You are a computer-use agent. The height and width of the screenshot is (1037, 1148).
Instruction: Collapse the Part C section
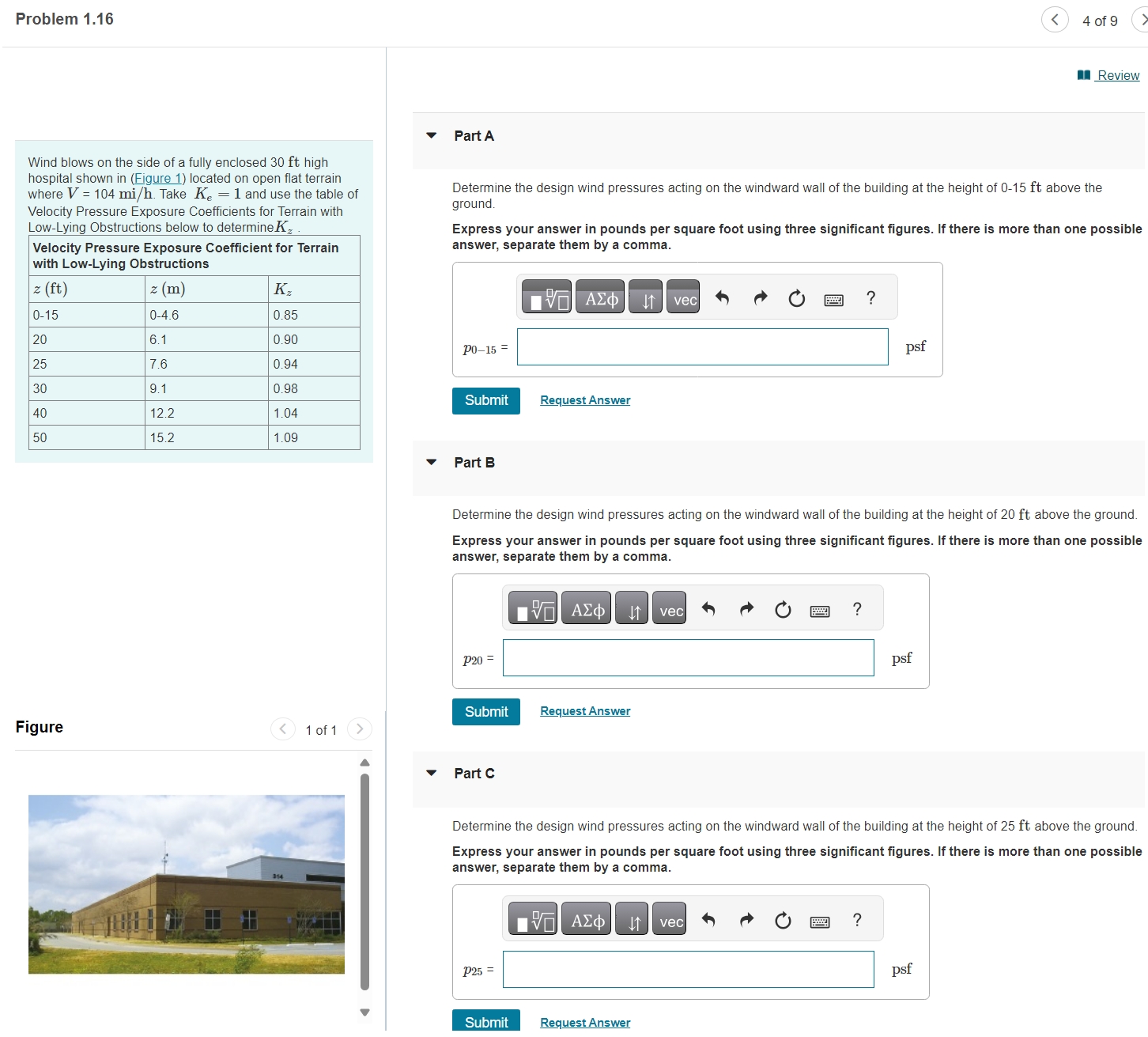coord(431,773)
